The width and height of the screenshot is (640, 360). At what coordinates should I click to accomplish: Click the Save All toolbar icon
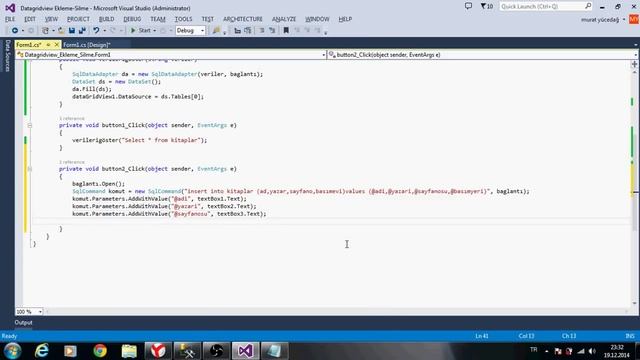click(82, 31)
